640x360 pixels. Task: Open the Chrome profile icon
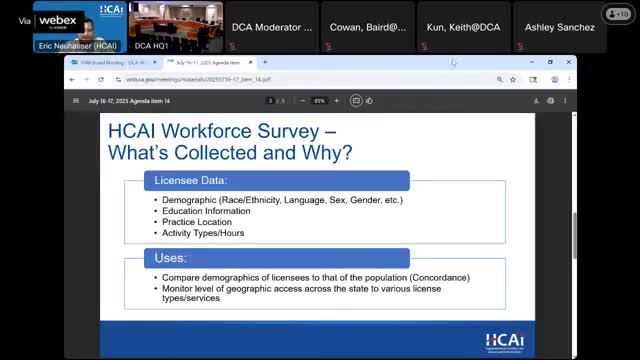(x=555, y=80)
